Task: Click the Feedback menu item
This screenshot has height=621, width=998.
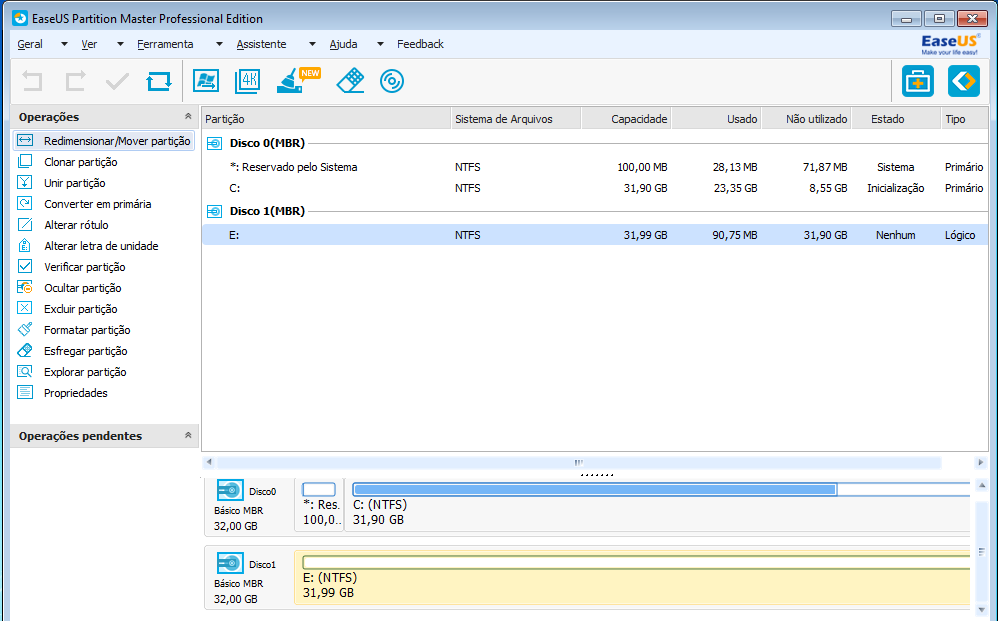Action: pyautogui.click(x=420, y=44)
